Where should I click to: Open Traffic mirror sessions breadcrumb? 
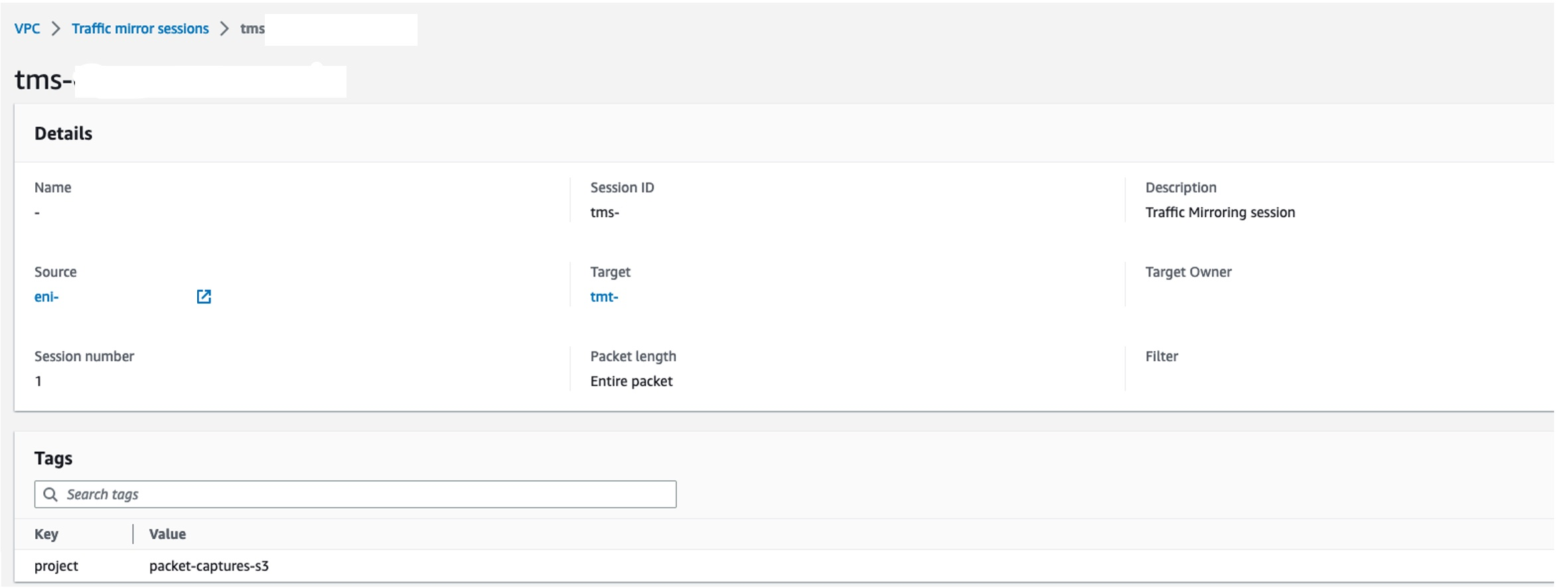pyautogui.click(x=140, y=29)
